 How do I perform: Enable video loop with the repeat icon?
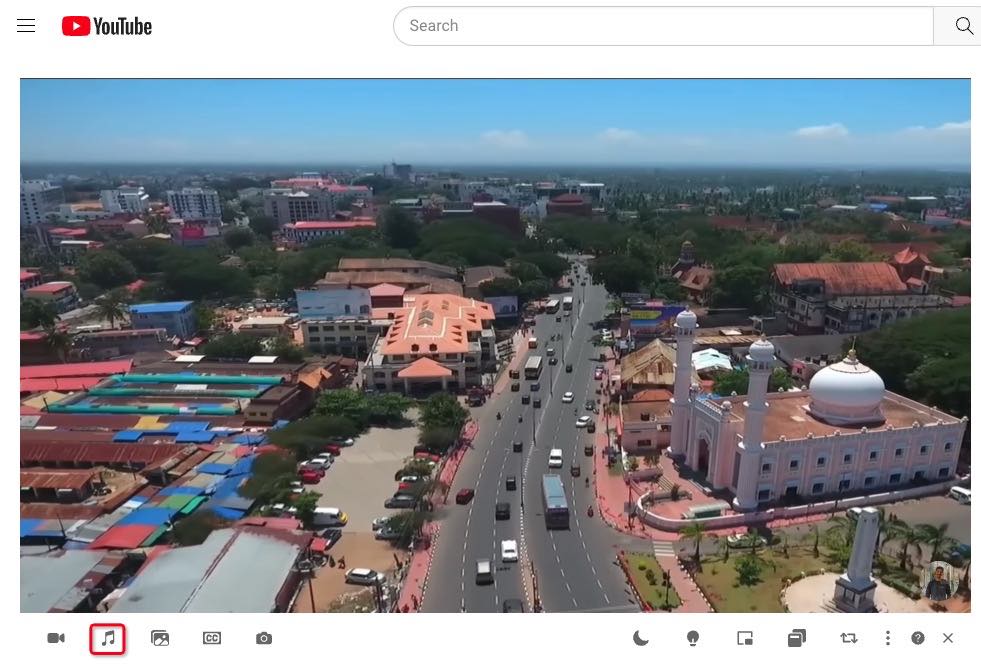coord(848,637)
